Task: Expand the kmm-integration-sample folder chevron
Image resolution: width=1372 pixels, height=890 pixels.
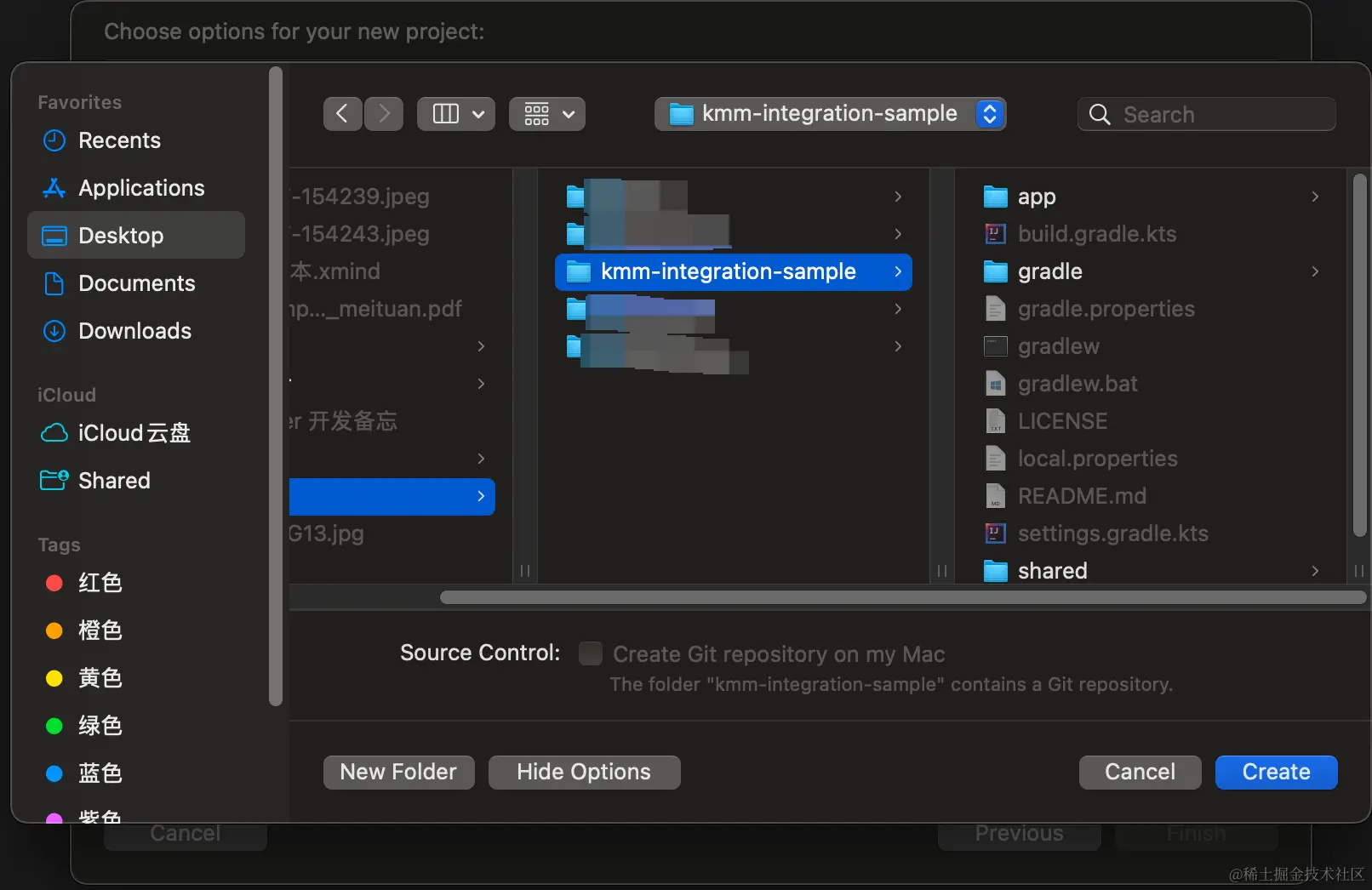Action: point(898,272)
